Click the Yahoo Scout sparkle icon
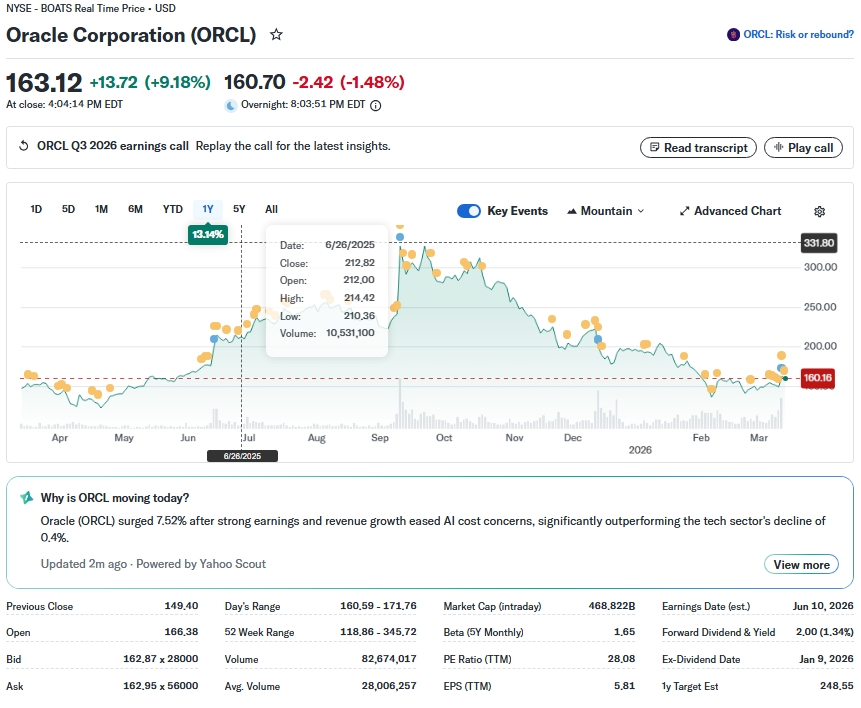Viewport: 861px width, 708px height. point(26,498)
